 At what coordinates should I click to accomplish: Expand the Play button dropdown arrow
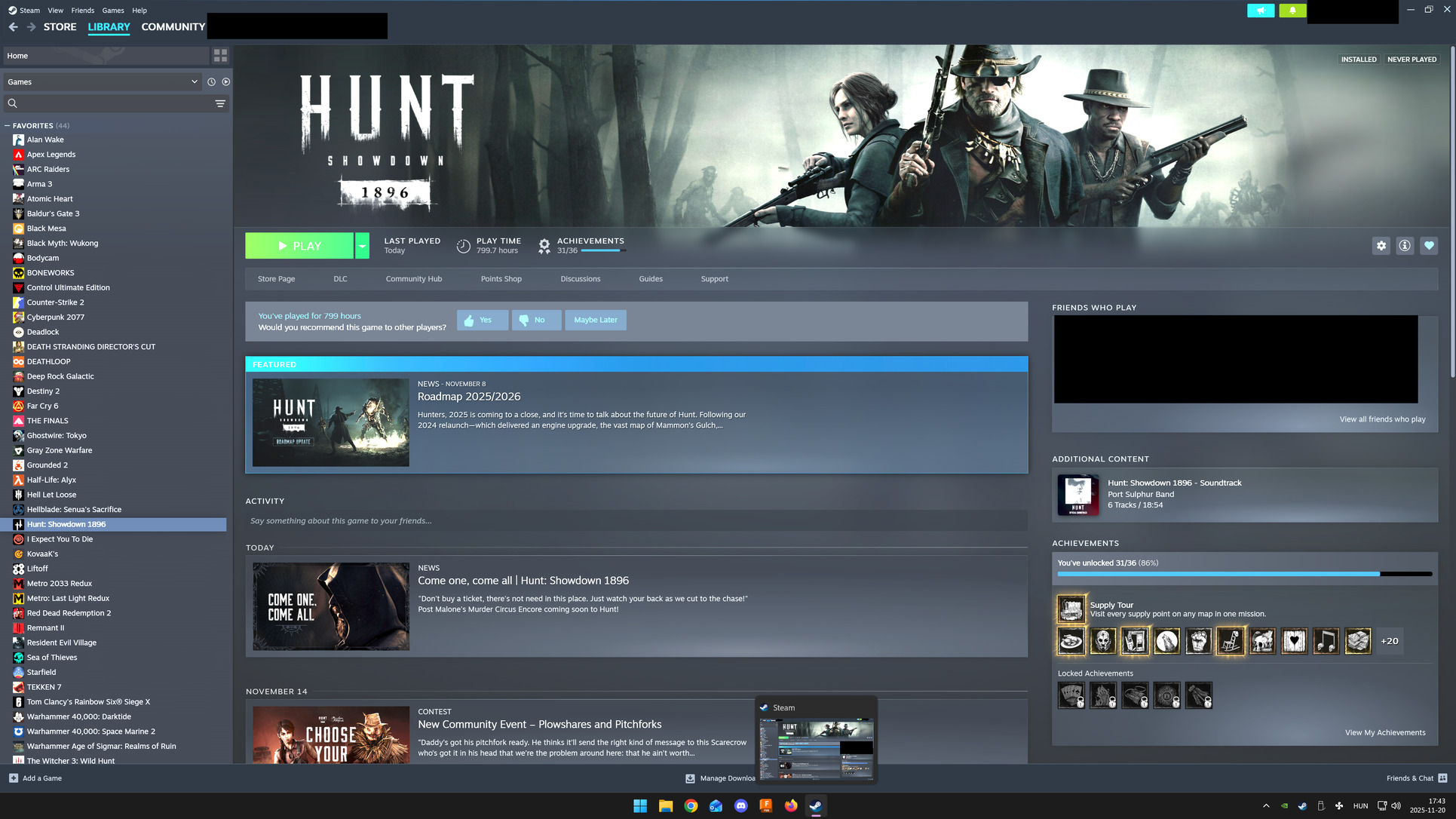click(x=362, y=246)
